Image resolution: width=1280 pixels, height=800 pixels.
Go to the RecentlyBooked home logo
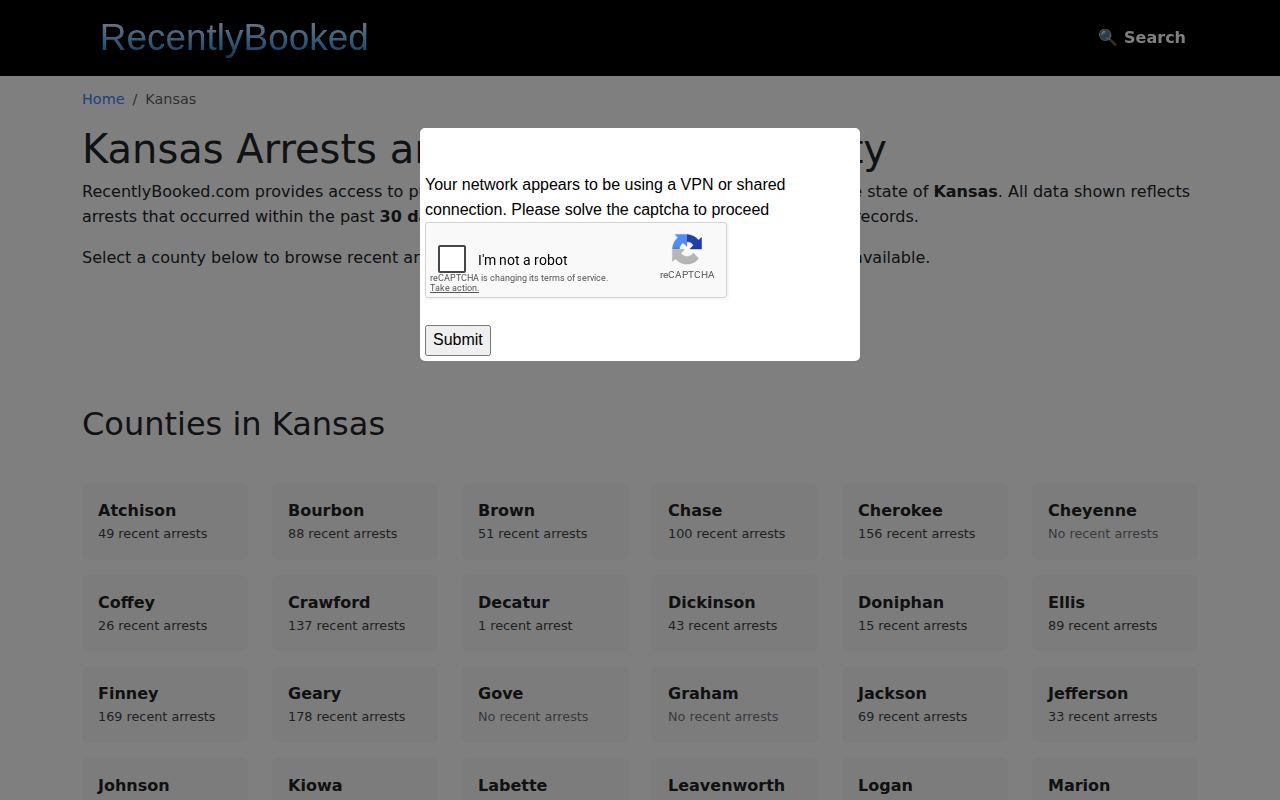pyautogui.click(x=234, y=37)
